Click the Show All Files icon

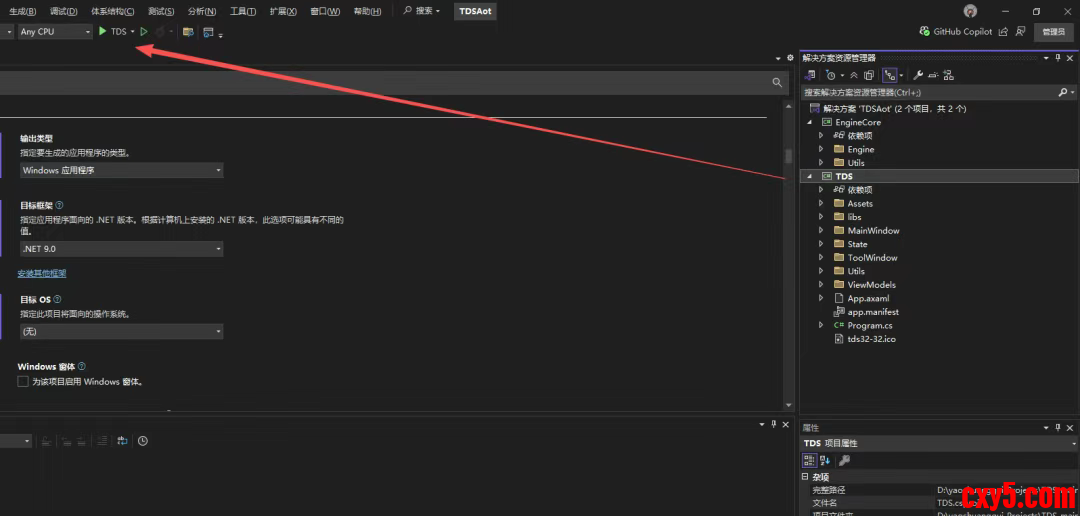tap(869, 75)
